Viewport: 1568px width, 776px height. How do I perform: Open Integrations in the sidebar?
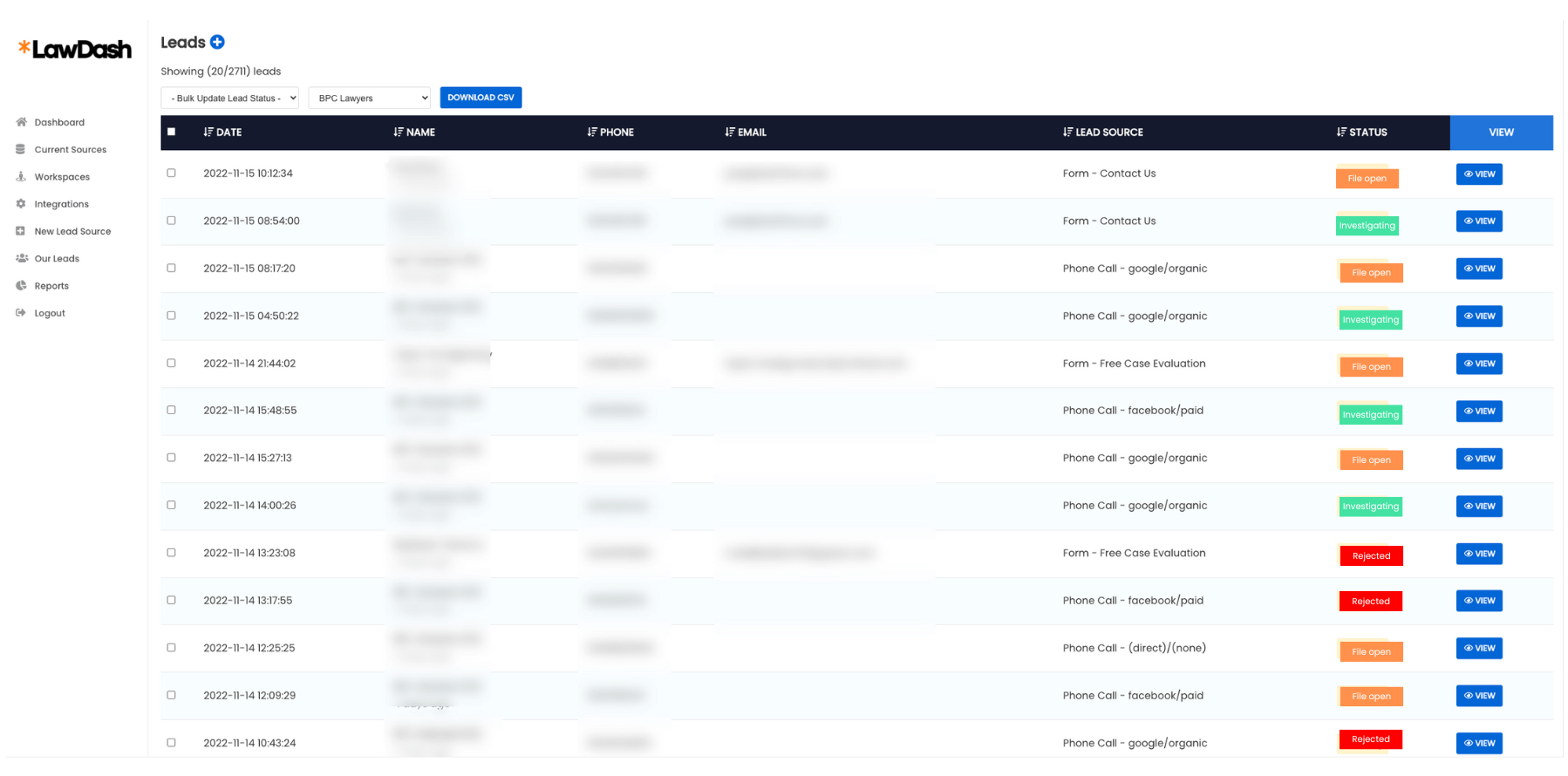pos(62,204)
